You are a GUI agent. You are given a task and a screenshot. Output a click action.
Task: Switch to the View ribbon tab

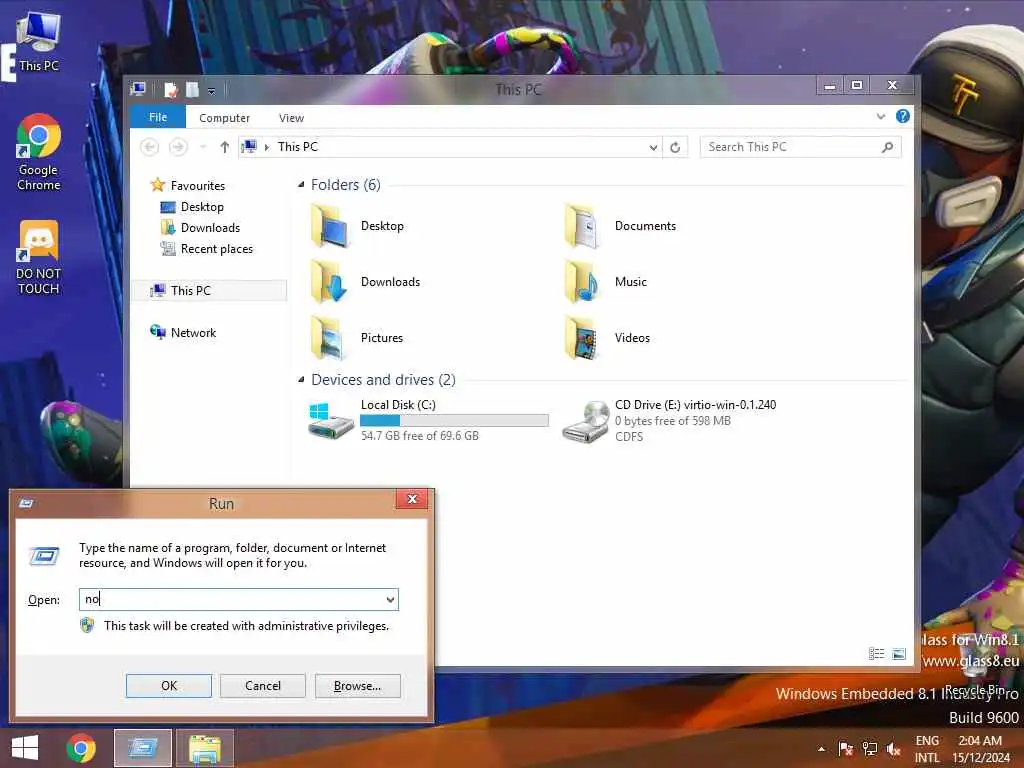pos(291,118)
